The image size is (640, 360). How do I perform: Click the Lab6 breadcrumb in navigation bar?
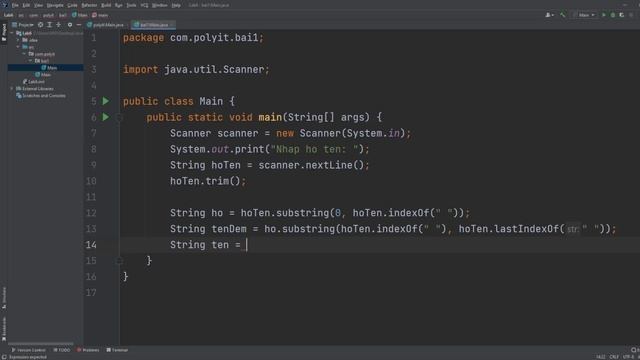[x=8, y=15]
